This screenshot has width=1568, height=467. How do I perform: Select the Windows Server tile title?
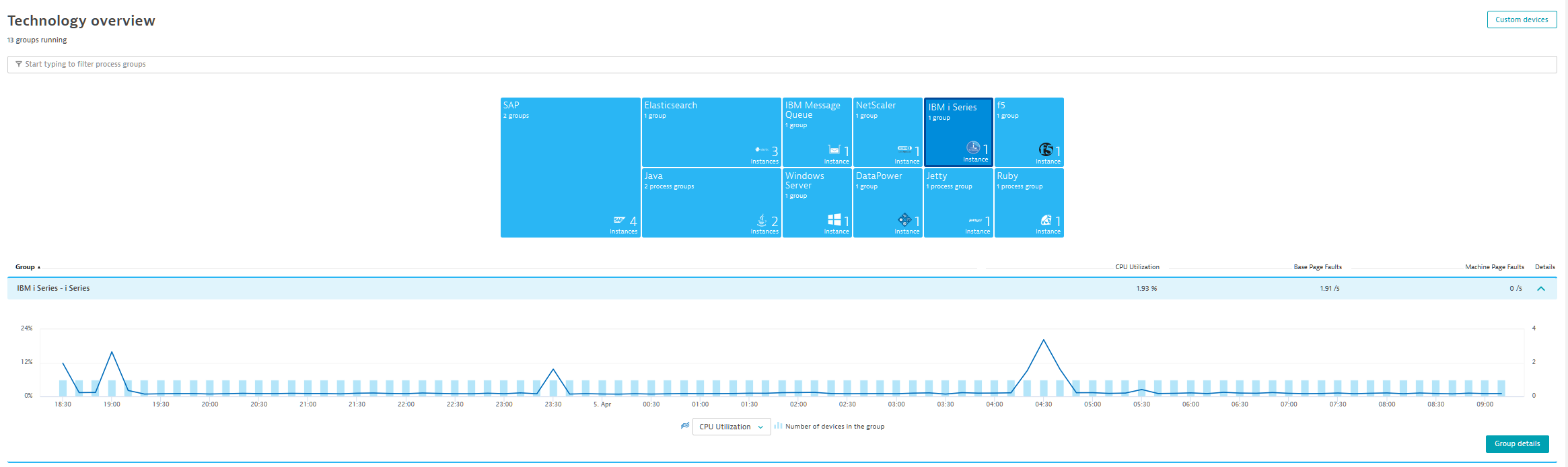tap(805, 180)
